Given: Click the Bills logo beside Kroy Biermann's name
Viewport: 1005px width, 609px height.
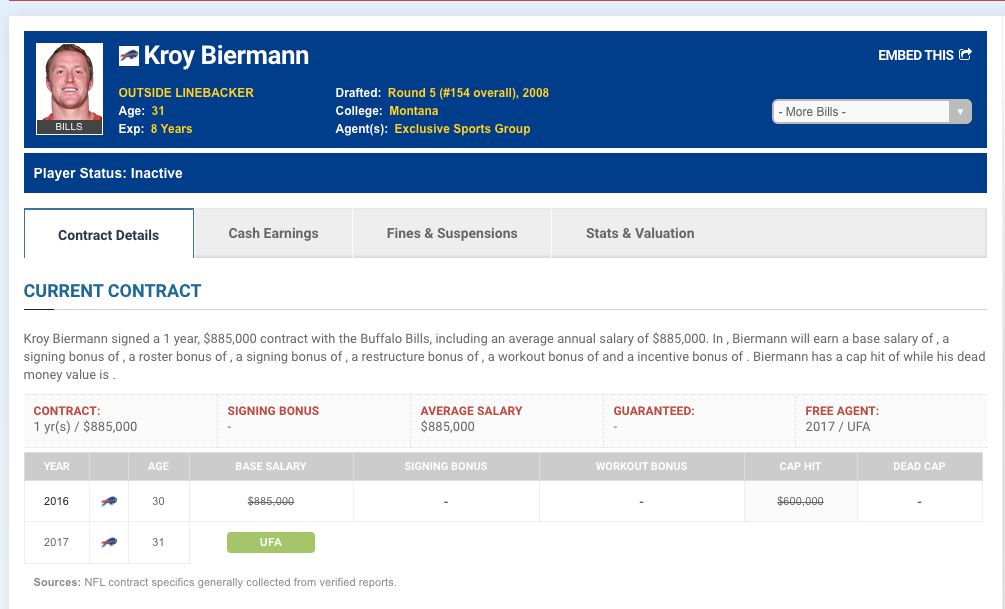Looking at the screenshot, I should pyautogui.click(x=128, y=55).
